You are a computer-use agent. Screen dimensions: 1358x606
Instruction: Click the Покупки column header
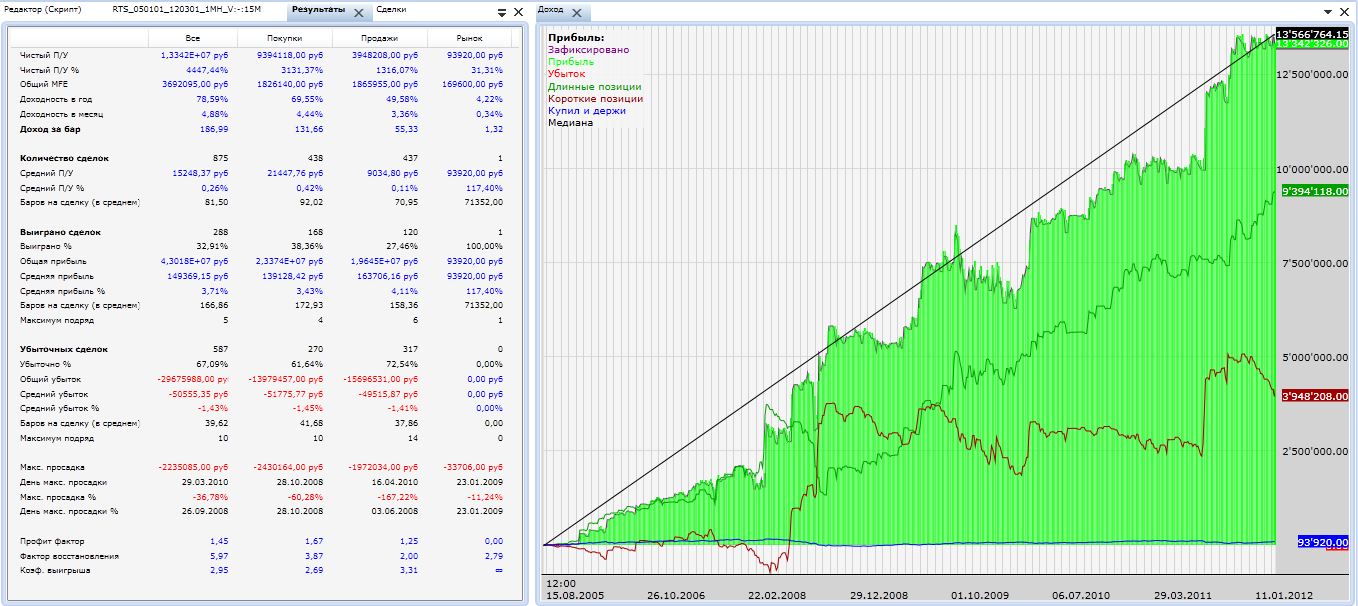[285, 38]
